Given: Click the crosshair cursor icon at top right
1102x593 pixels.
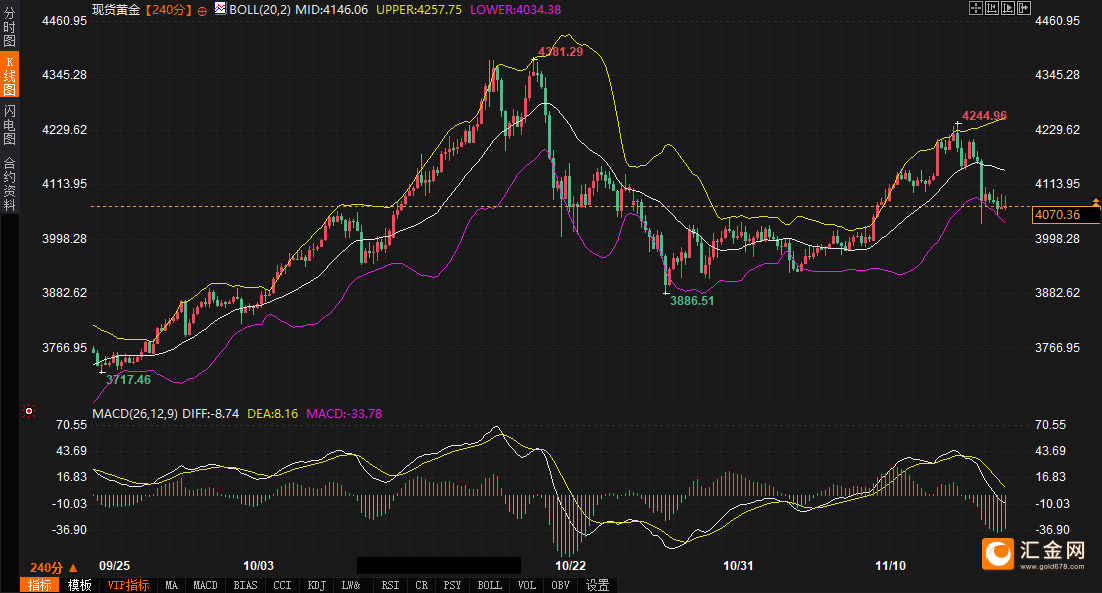Looking at the screenshot, I should click(x=978, y=8).
